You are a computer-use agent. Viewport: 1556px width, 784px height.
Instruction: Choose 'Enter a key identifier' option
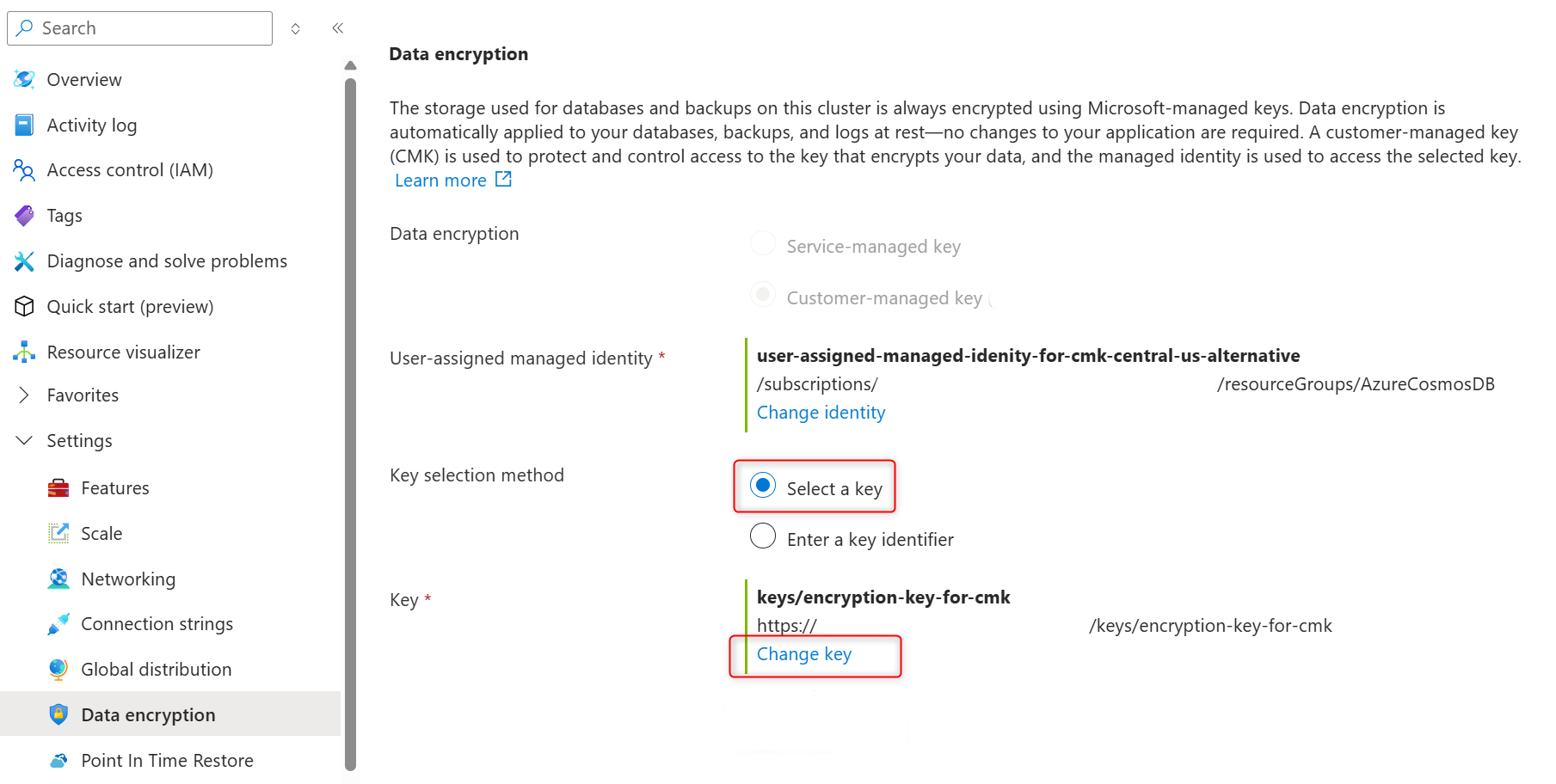coord(763,536)
